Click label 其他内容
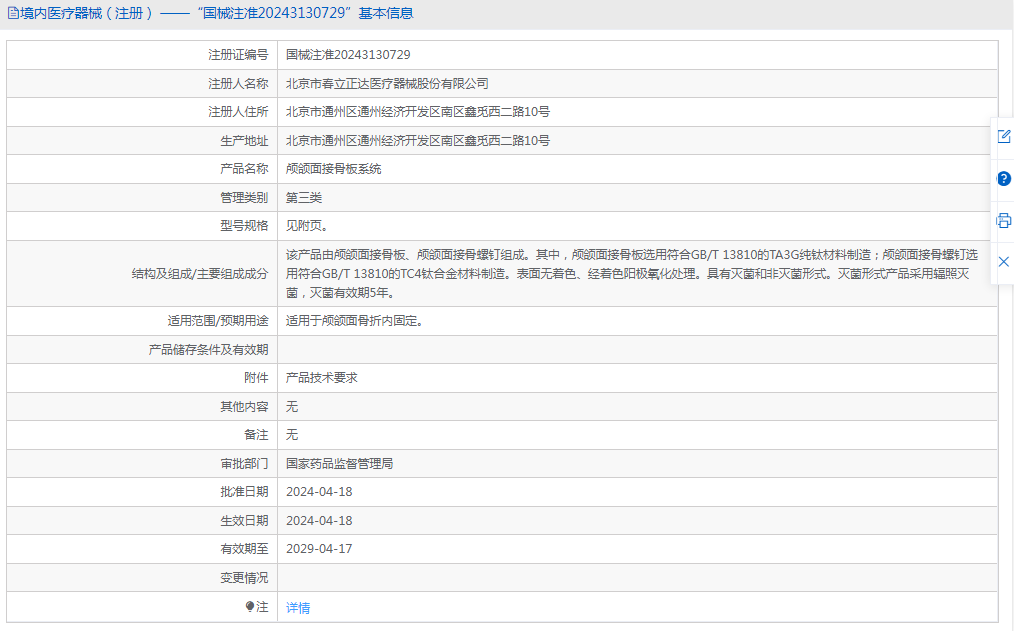 tap(244, 407)
